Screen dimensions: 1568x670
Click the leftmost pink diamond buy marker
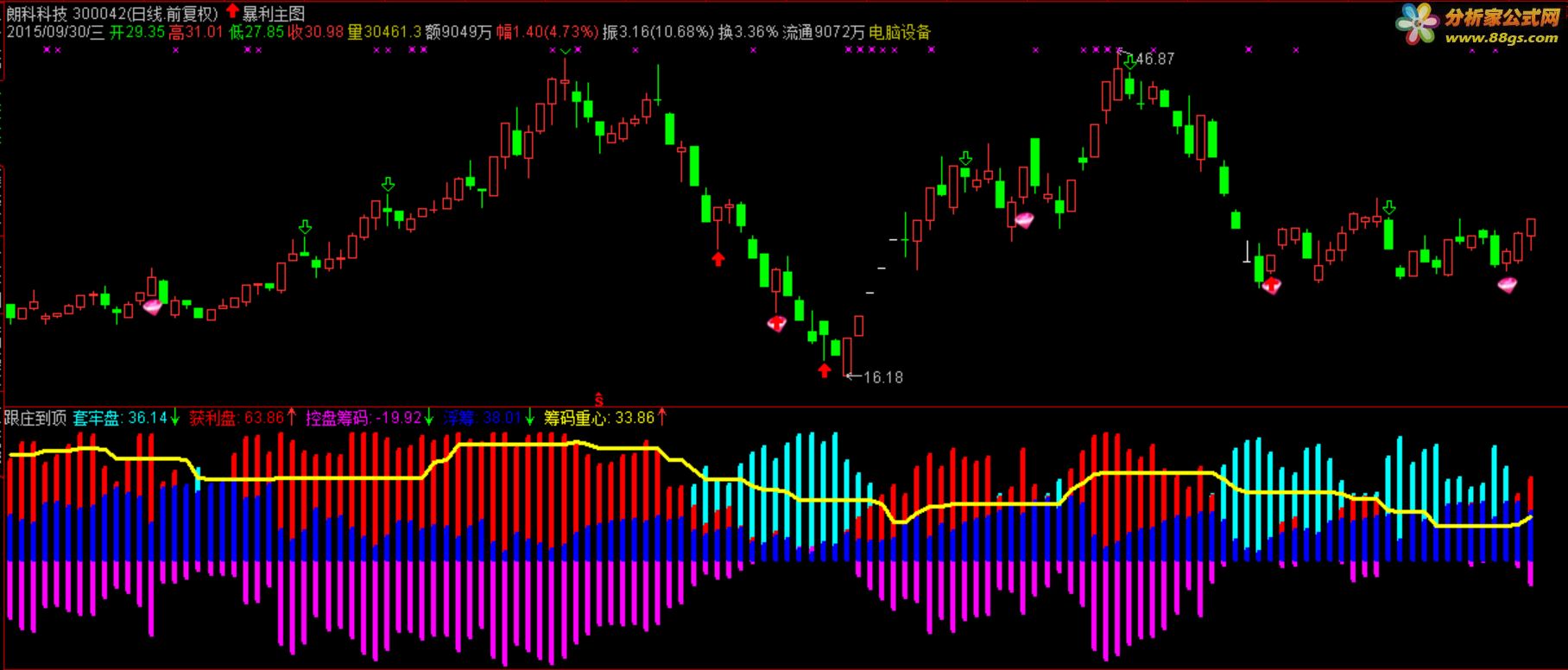153,306
